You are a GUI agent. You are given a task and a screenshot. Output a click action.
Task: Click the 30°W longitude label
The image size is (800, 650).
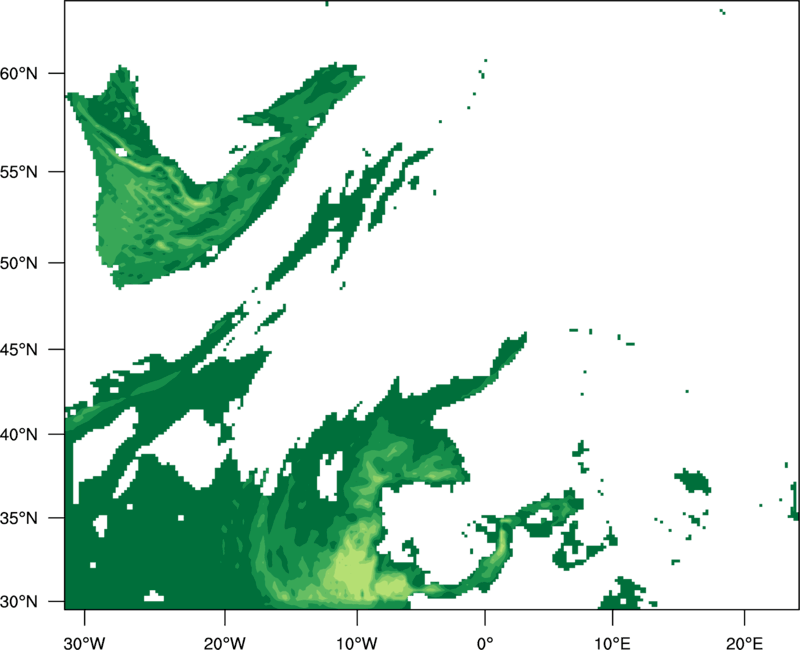[x=85, y=643]
